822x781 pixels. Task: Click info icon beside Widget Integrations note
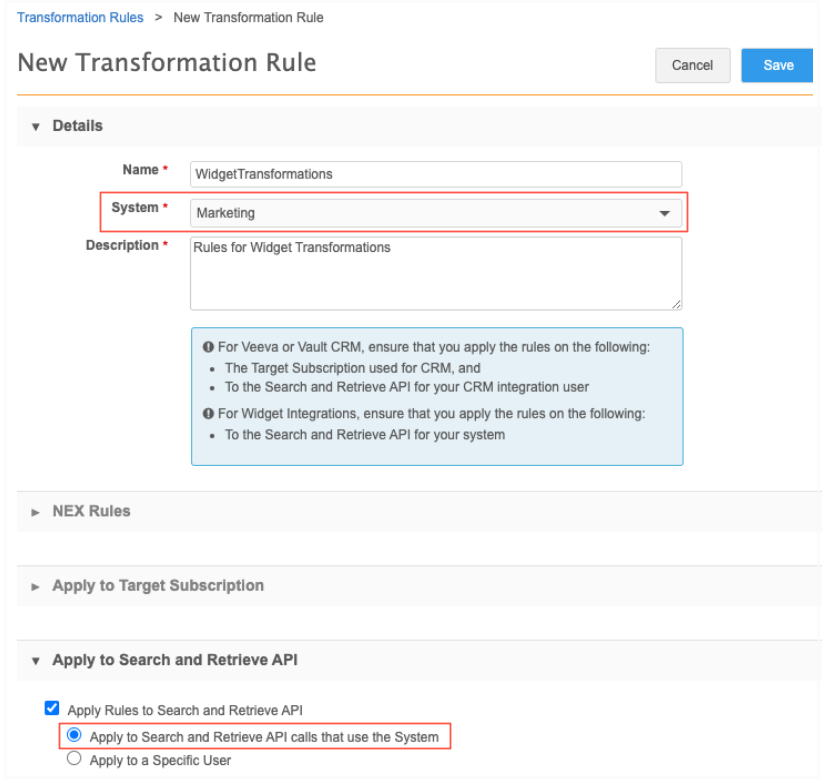click(208, 413)
